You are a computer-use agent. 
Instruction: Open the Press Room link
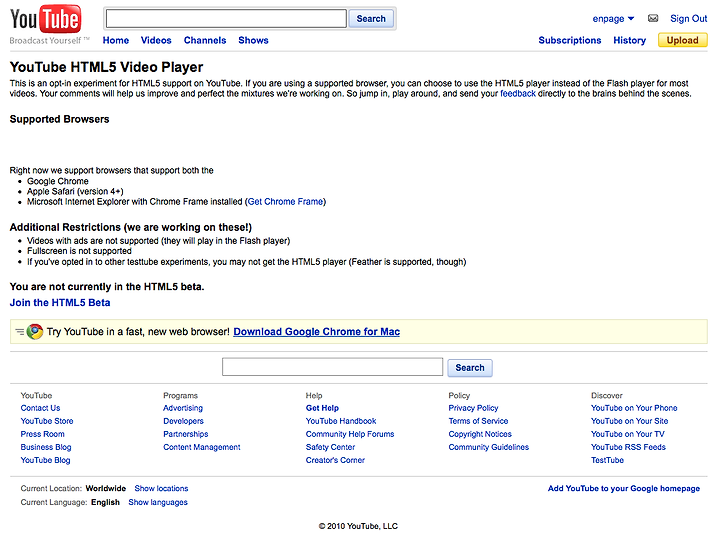click(43, 434)
